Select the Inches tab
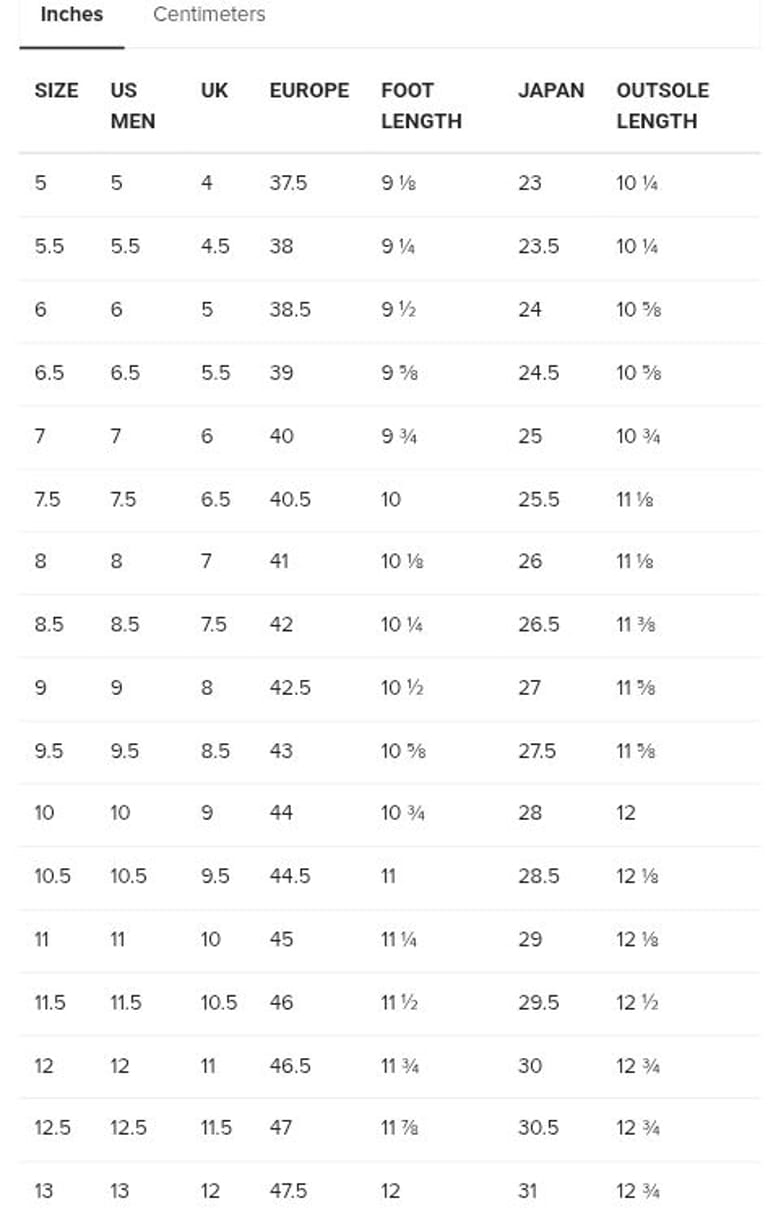768x1219 pixels. pos(71,15)
